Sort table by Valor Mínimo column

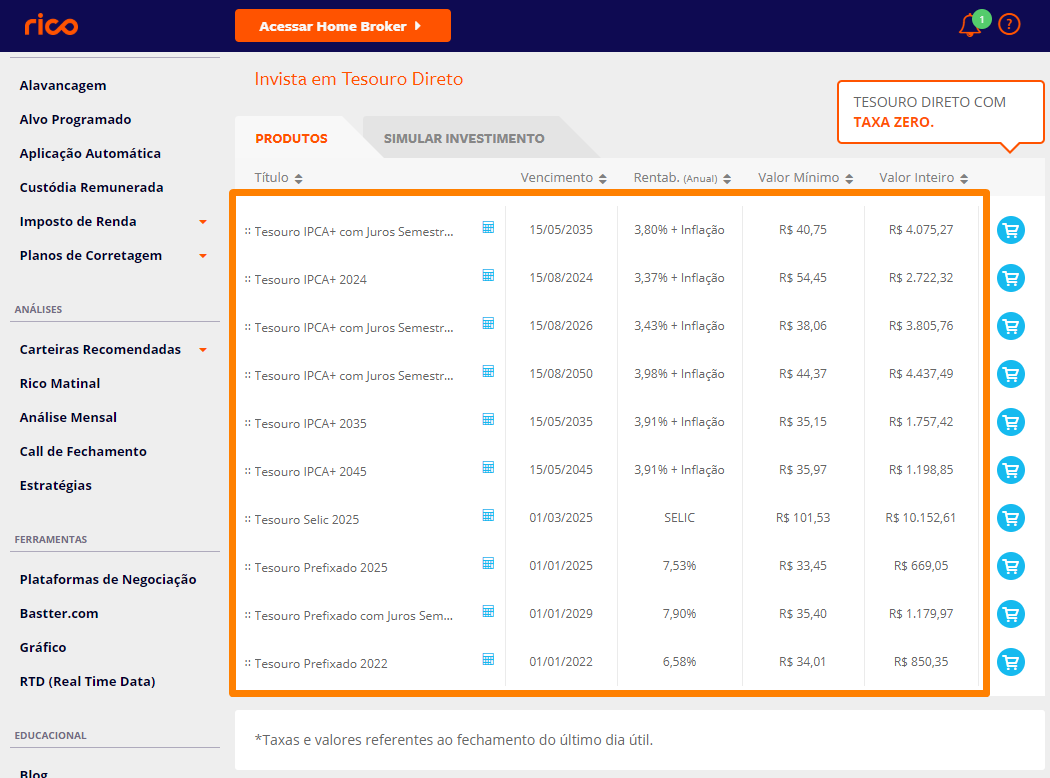tap(805, 178)
